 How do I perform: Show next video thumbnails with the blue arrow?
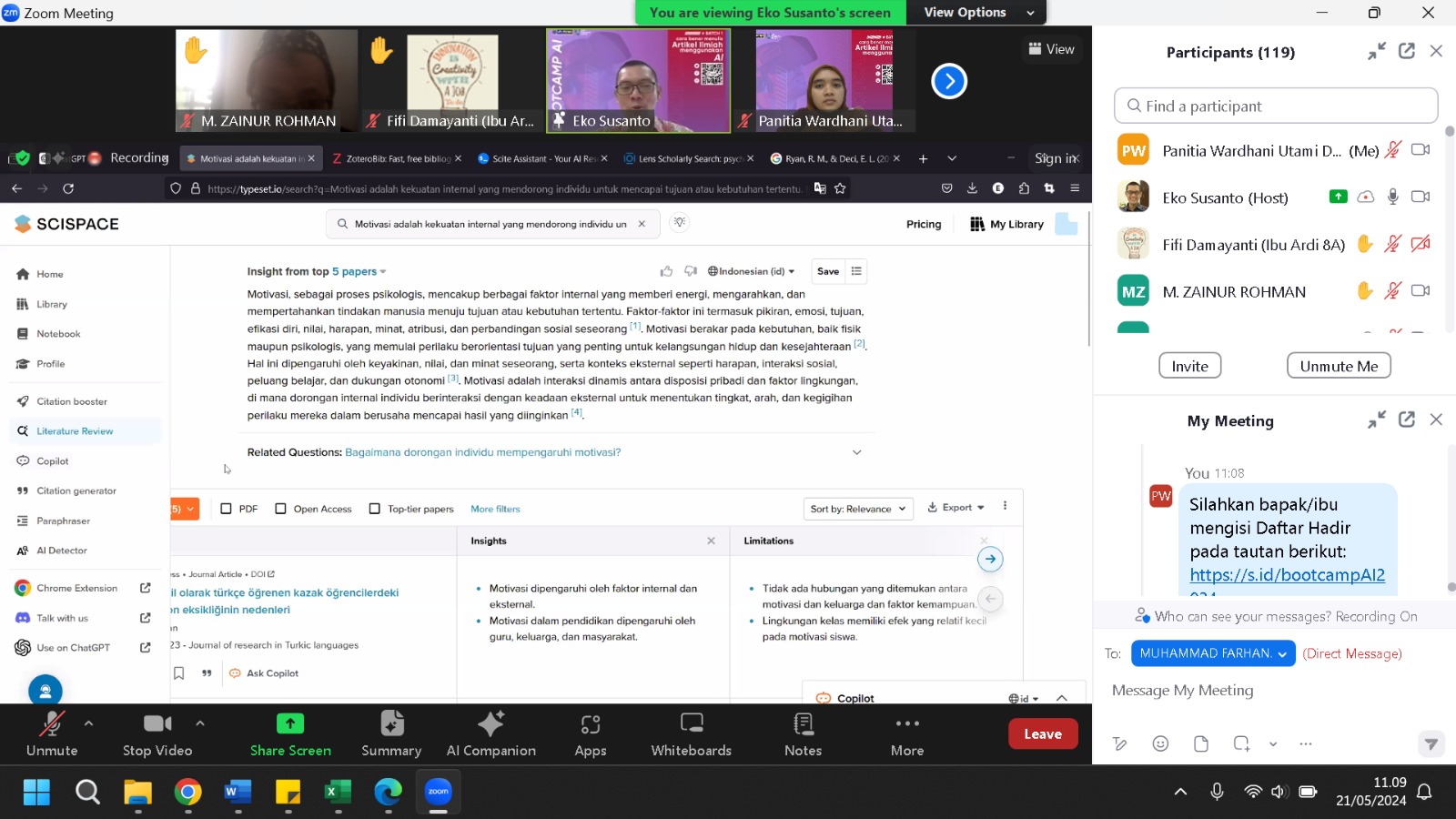(948, 81)
